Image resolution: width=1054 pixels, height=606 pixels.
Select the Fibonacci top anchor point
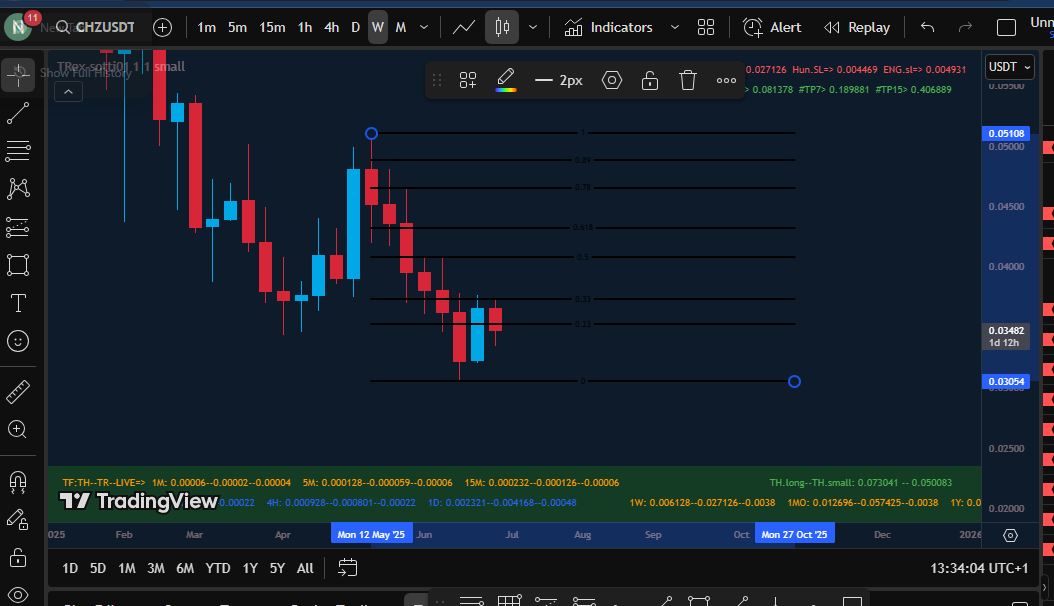(371, 134)
